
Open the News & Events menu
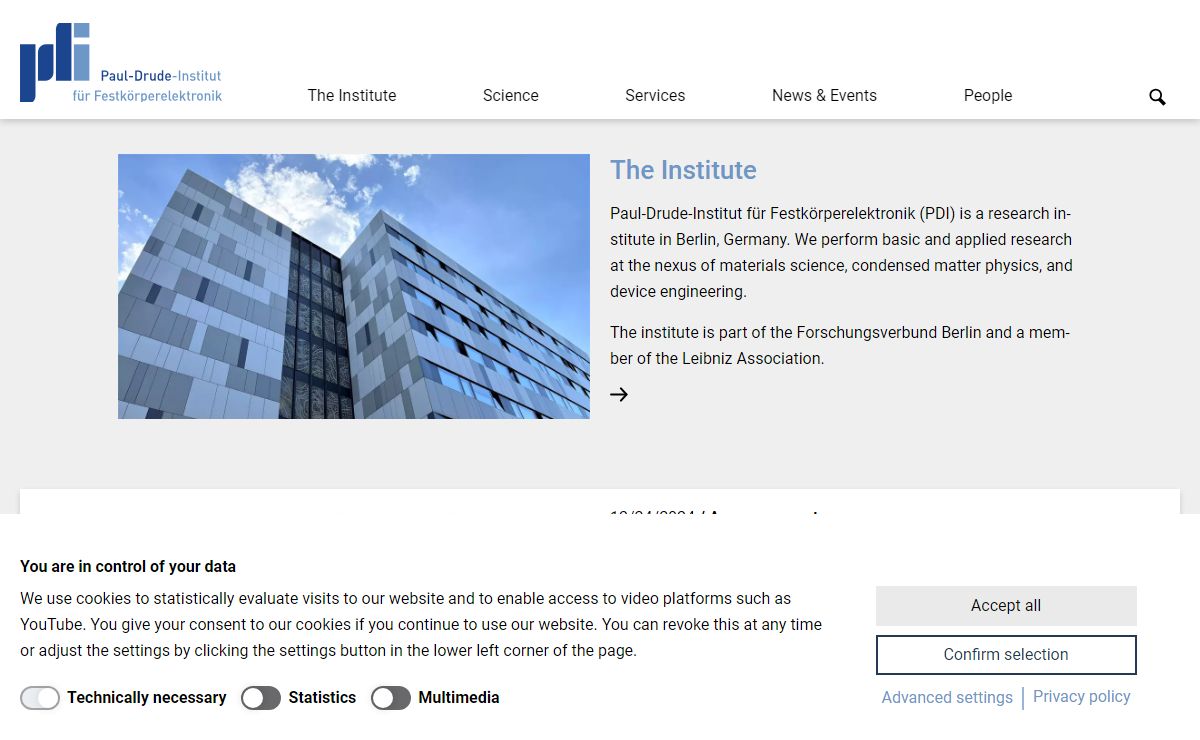[x=824, y=96]
